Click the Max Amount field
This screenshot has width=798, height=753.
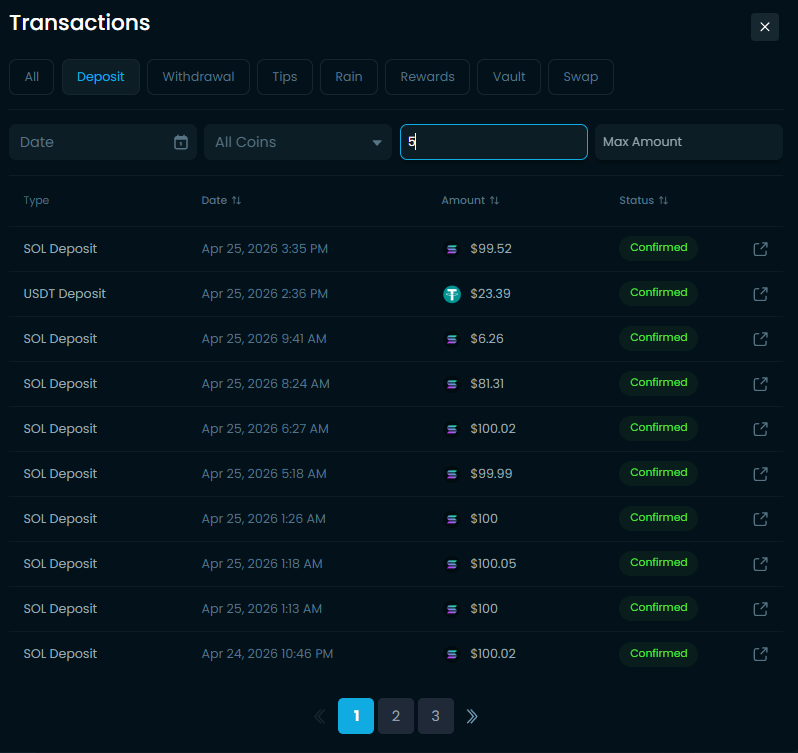click(689, 142)
